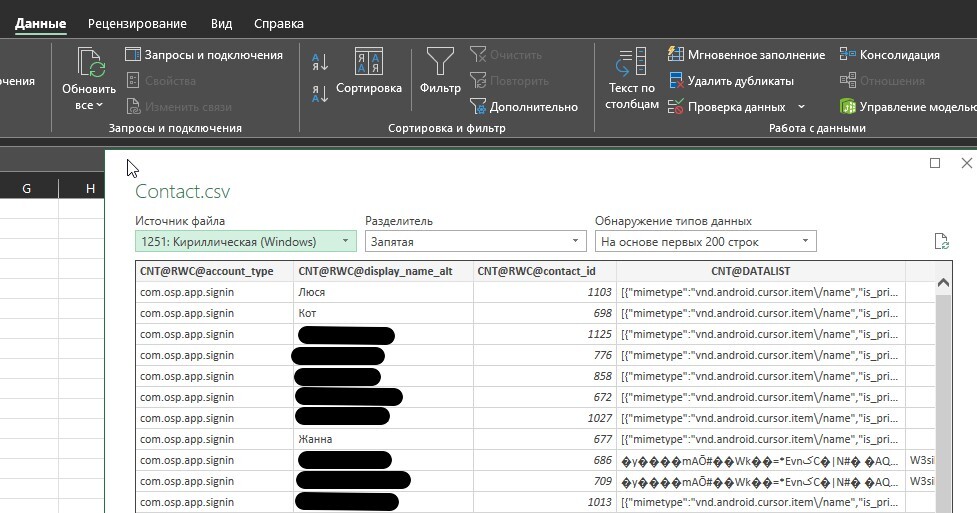Screen dimensions: 977x513
Task: Switch to the Рецензирование tab
Action: point(137,23)
